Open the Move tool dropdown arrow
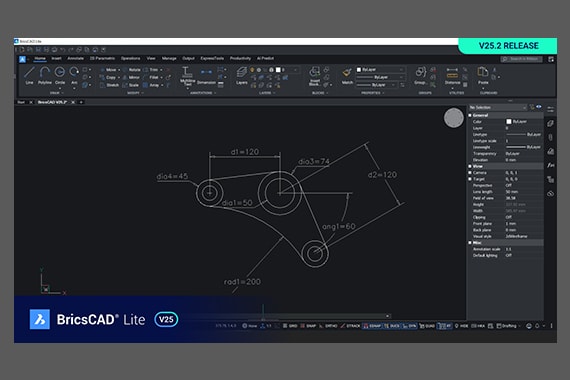Image resolution: width=570 pixels, height=380 pixels. click(119, 70)
